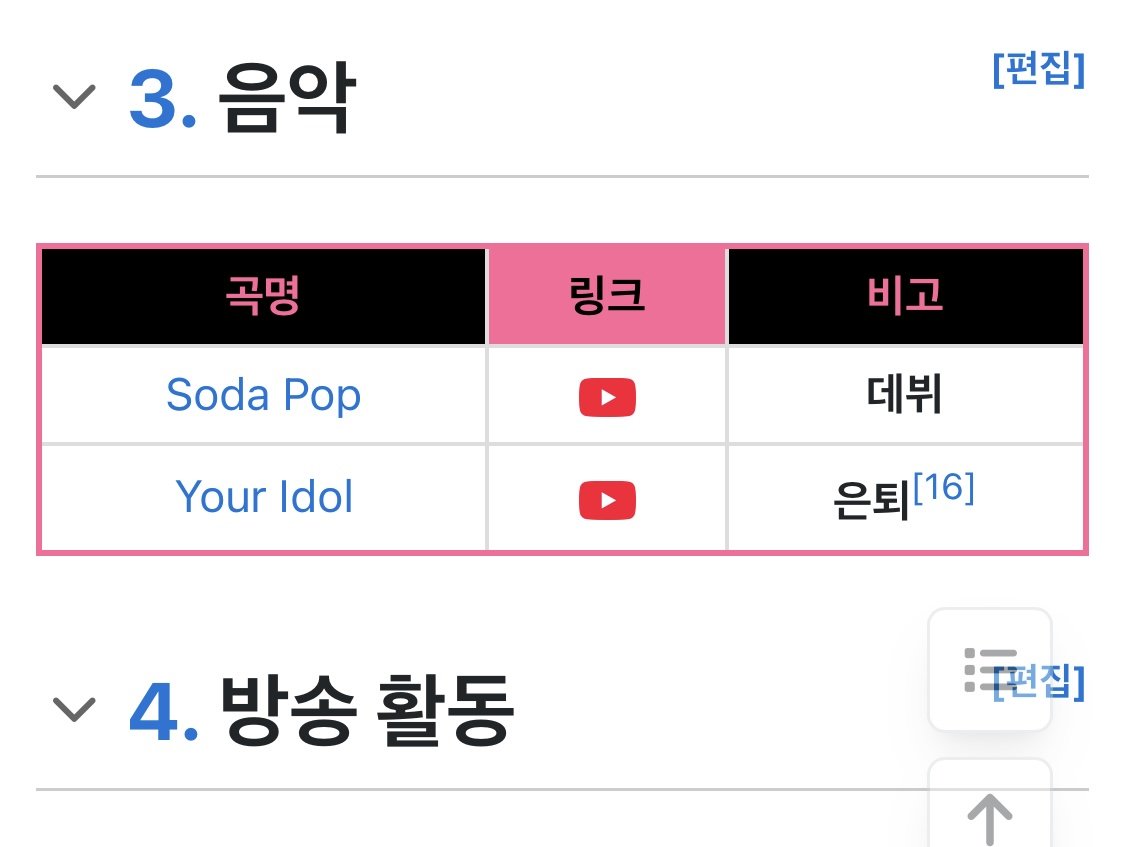Open the floating table of contents button
1125x847 pixels.
(989, 670)
